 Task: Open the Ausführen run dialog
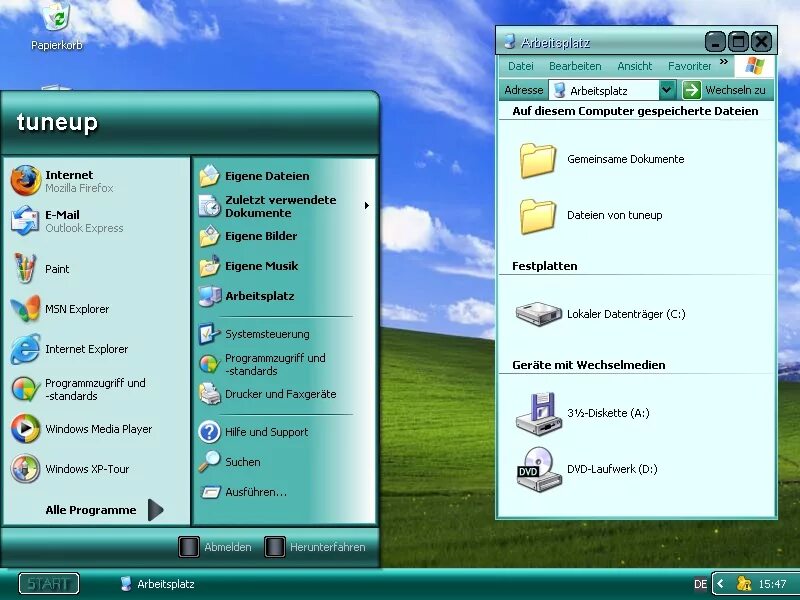pyautogui.click(x=243, y=492)
